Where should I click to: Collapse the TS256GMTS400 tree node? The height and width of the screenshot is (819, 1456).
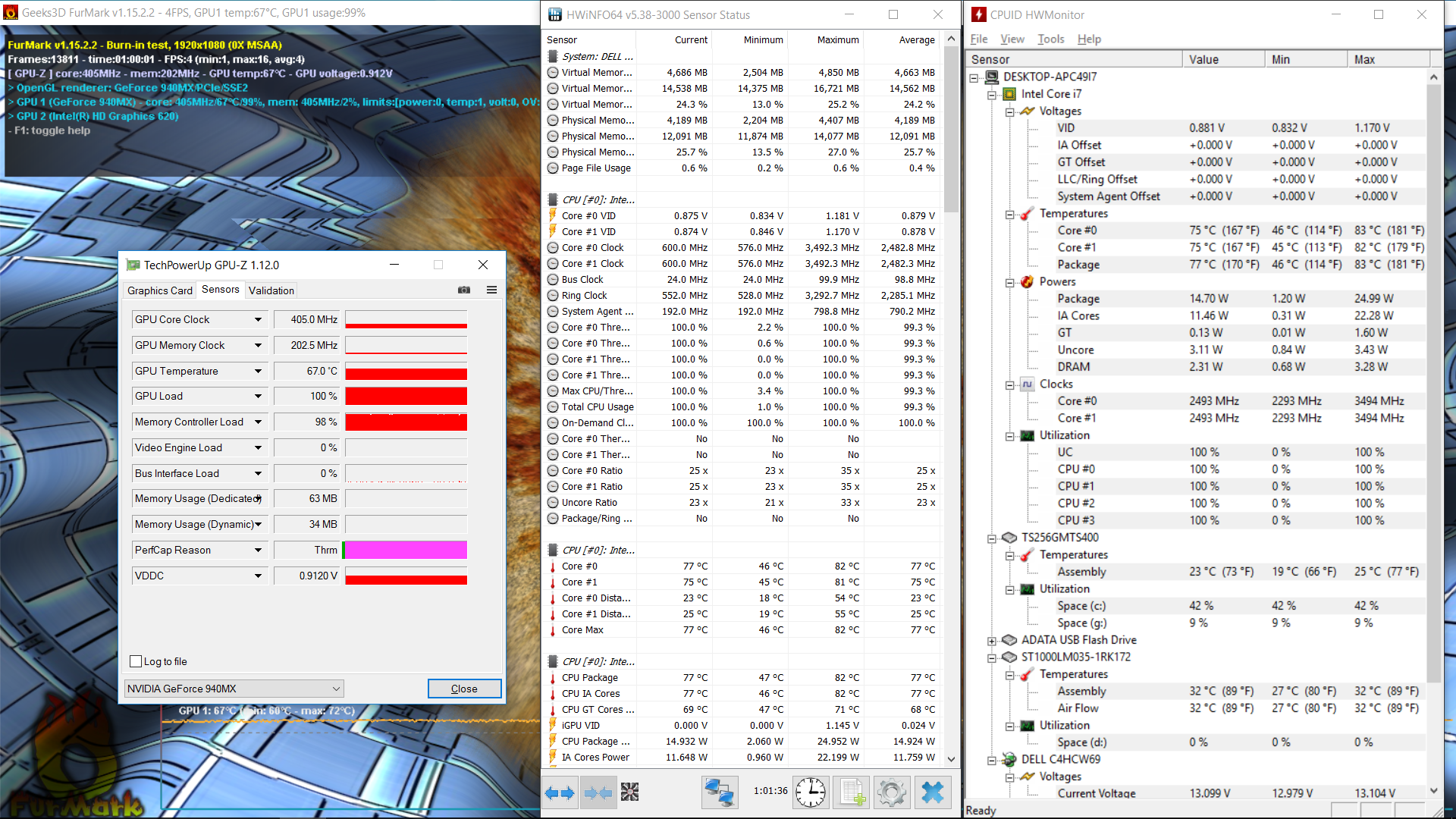[992, 538]
